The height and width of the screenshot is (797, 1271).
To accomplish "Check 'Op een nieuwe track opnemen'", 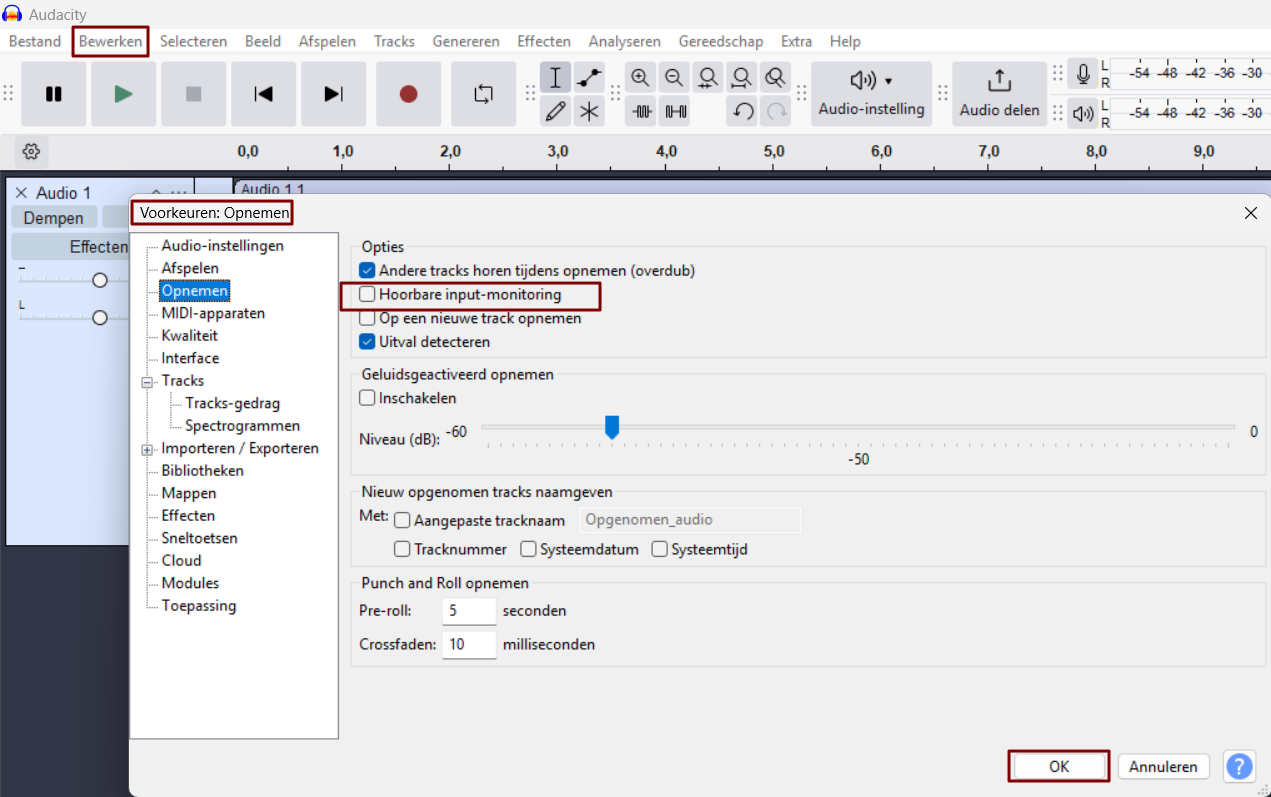I will pyautogui.click(x=367, y=318).
